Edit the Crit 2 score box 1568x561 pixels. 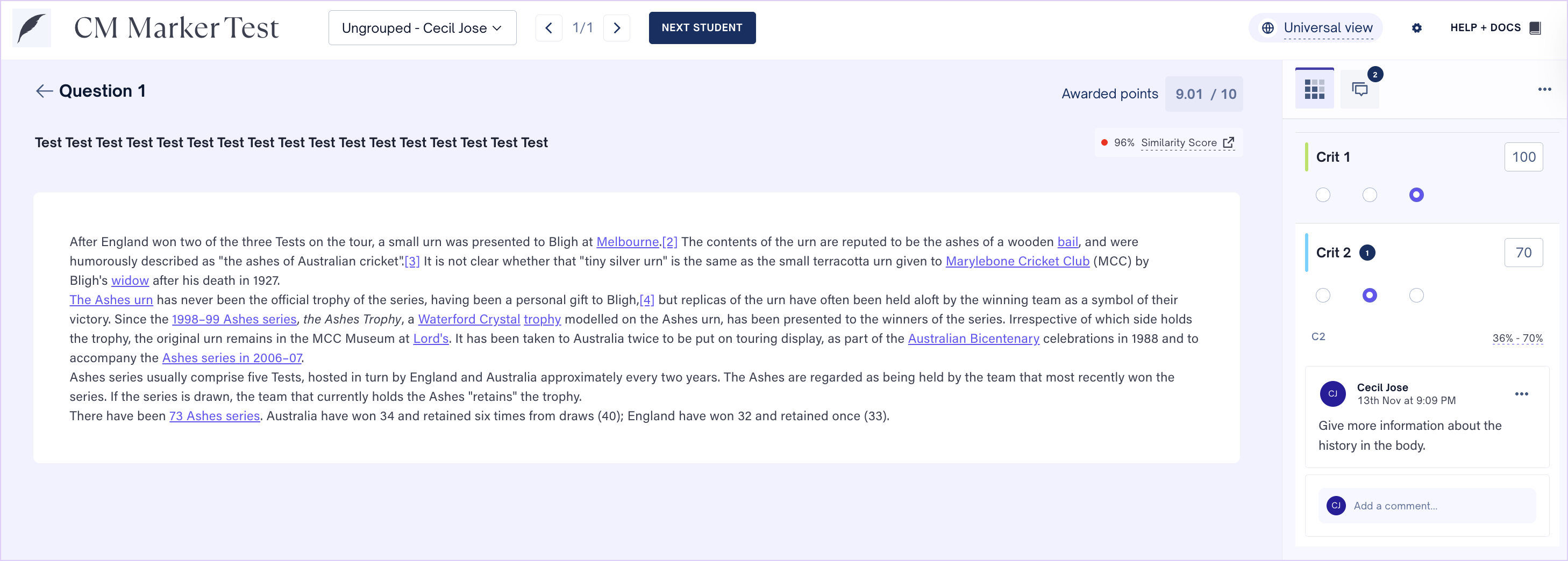click(x=1523, y=253)
